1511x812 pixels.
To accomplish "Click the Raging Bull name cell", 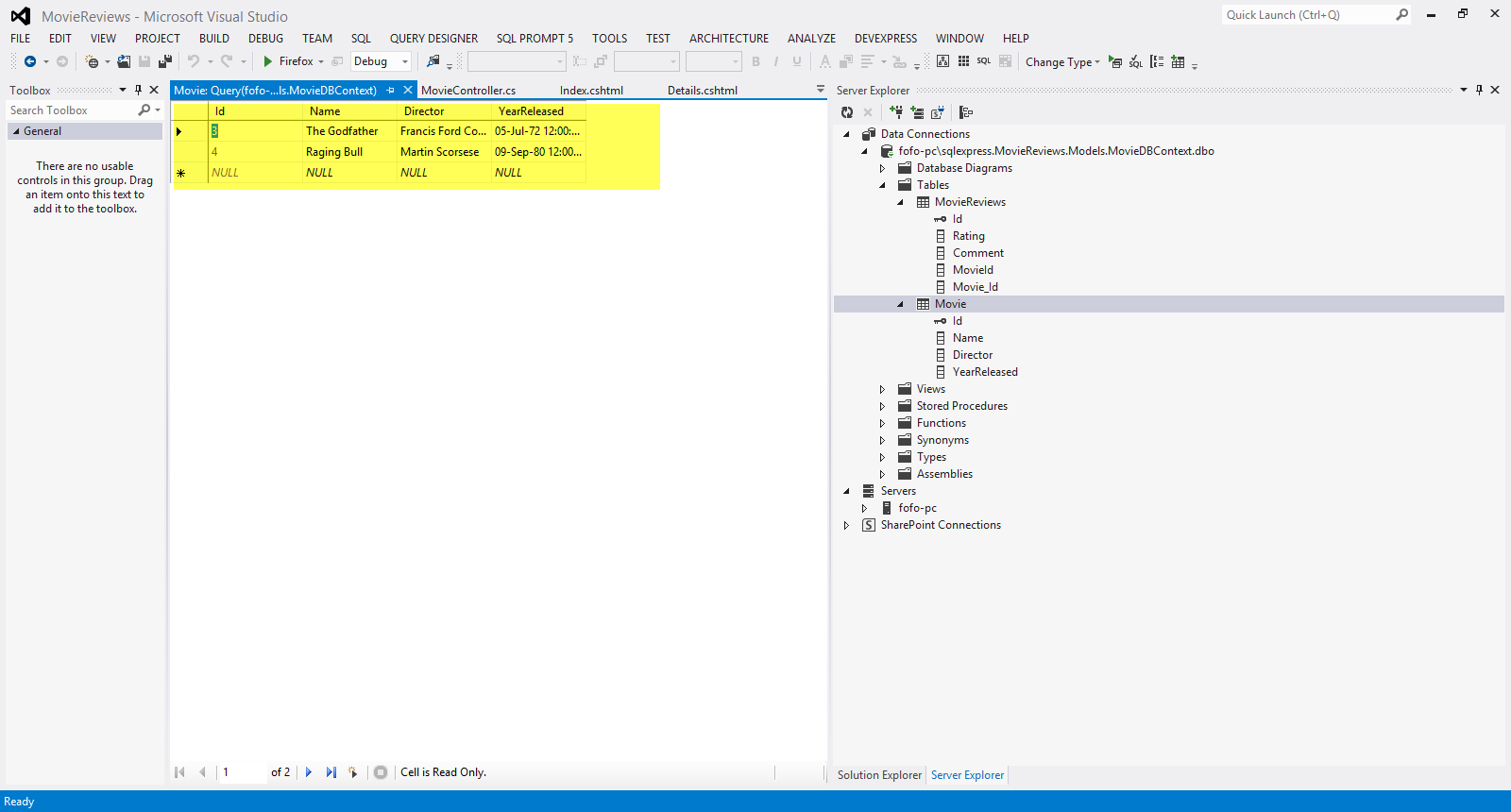I will (349, 152).
